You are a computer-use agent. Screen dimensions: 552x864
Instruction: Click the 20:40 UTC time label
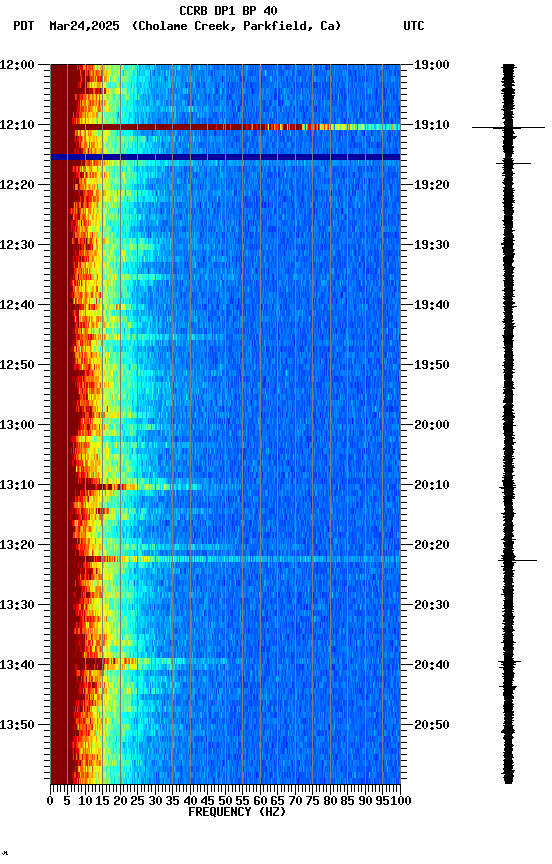click(x=432, y=665)
